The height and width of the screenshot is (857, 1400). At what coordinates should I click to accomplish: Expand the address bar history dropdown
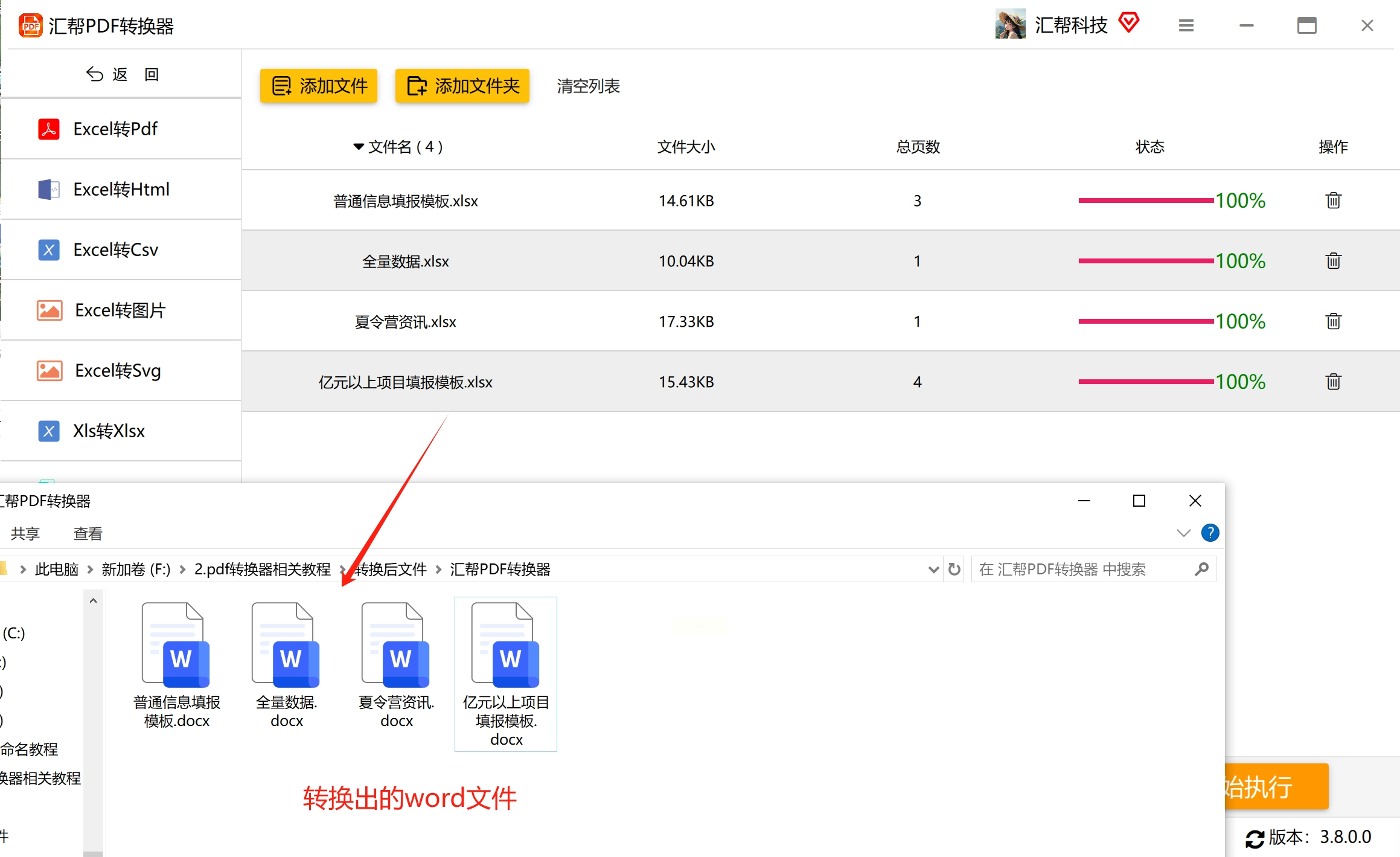933,569
